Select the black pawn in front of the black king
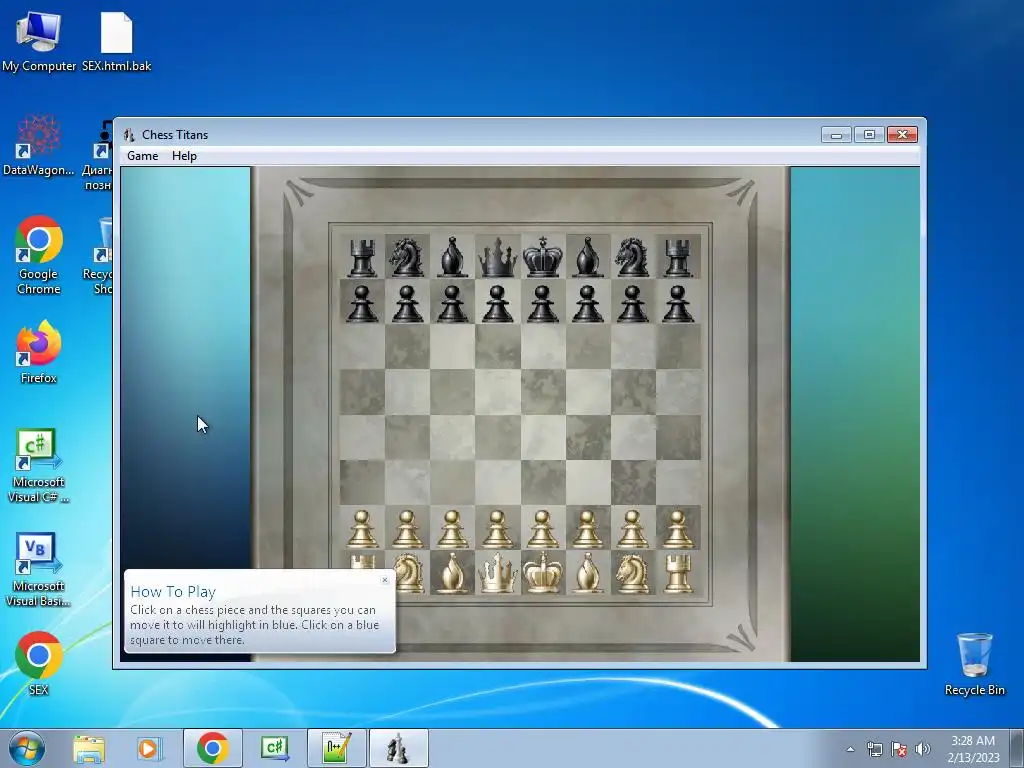The image size is (1024, 768). click(x=543, y=303)
